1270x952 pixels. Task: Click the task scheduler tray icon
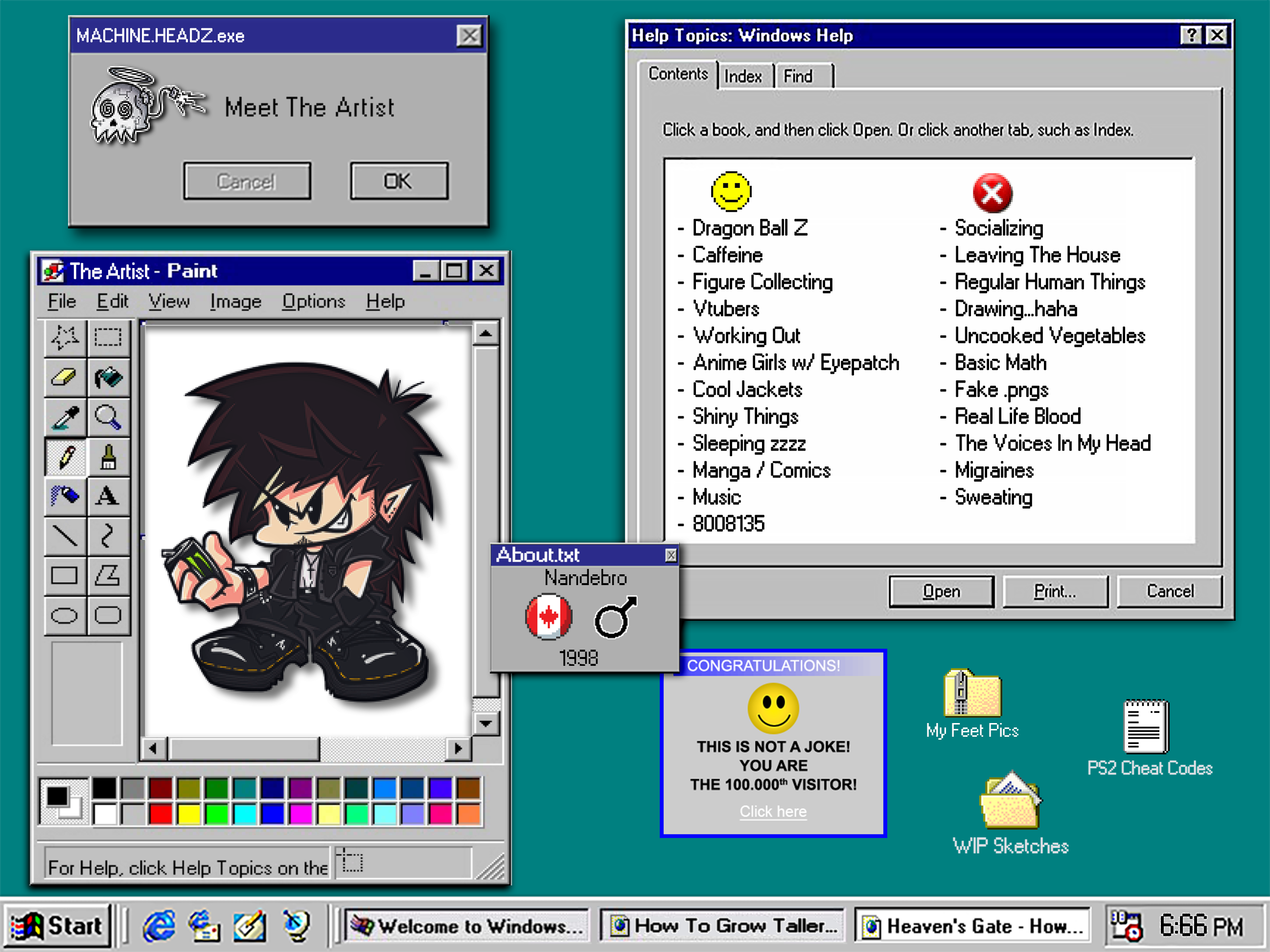pos(1126,926)
